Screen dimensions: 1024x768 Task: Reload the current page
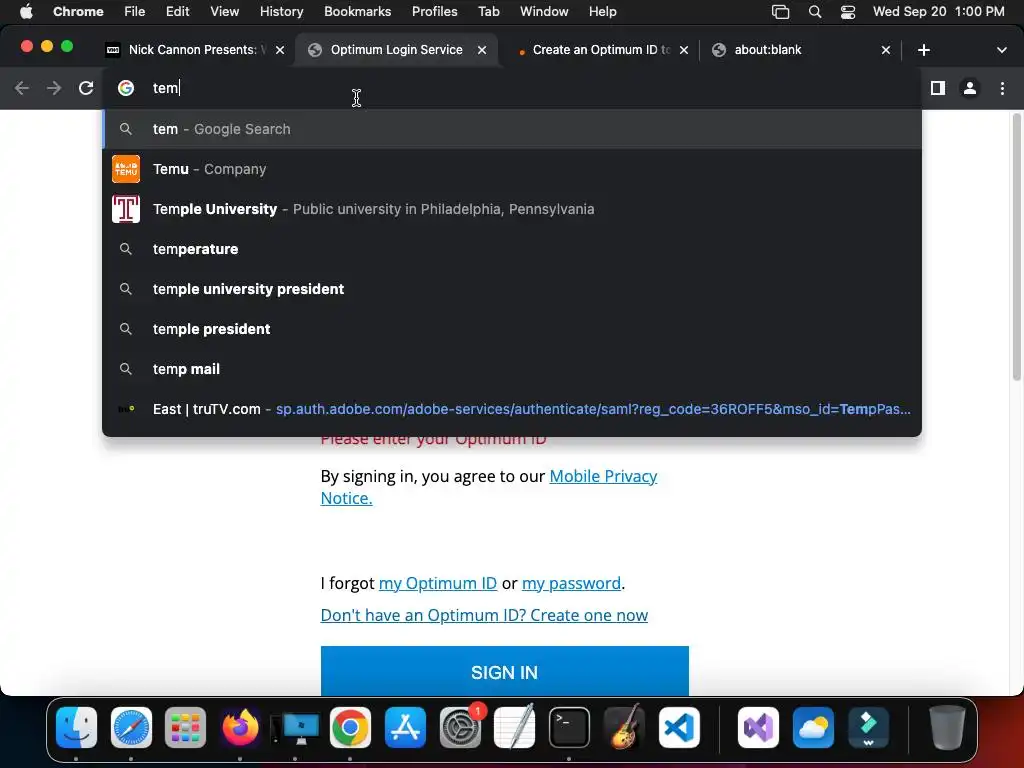[x=86, y=88]
